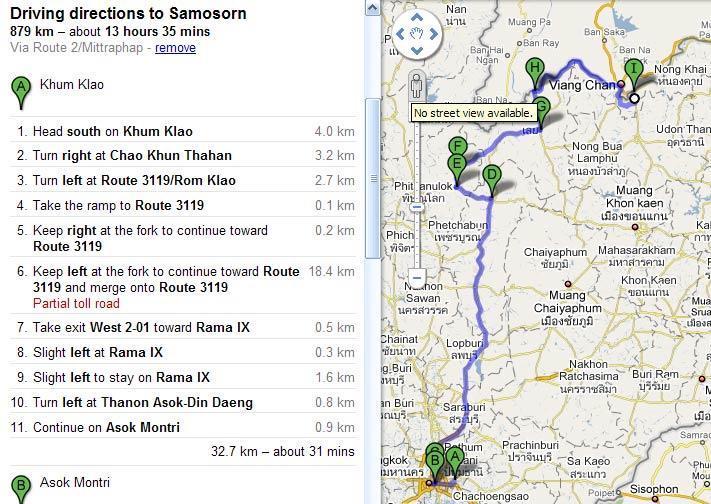Click the Viang Chan city label on map
Screen dimensions: 711x504
[x=583, y=85]
